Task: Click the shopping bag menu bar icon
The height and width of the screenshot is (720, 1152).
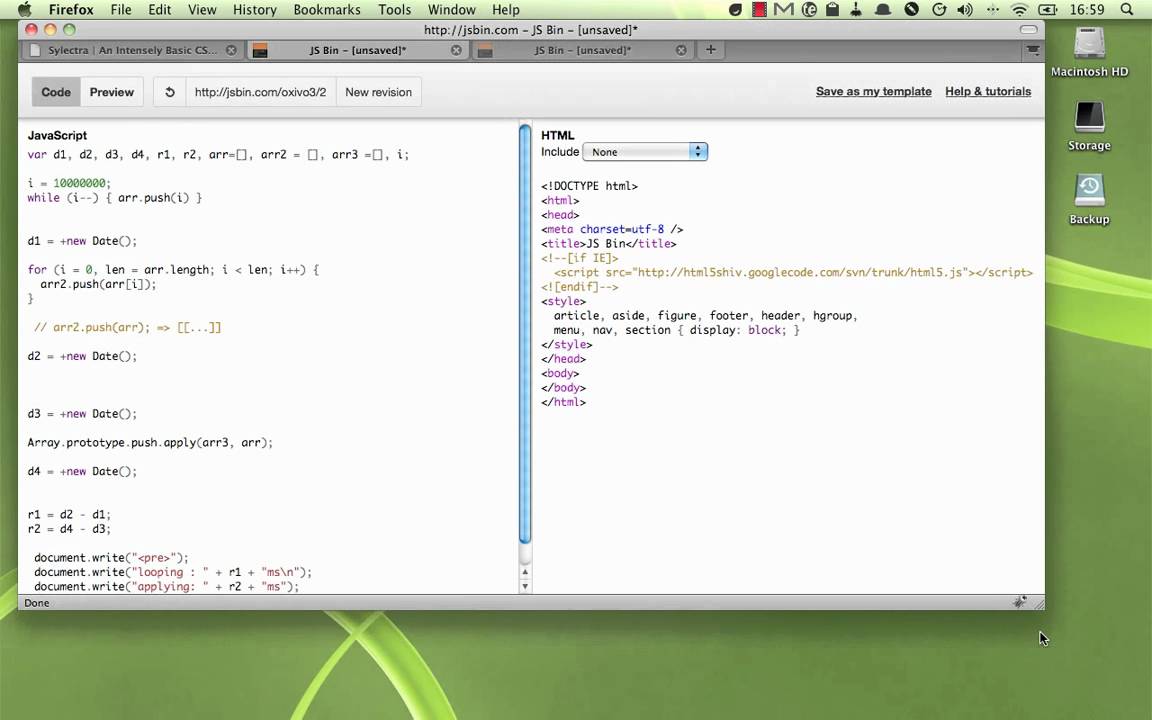Action: click(832, 10)
